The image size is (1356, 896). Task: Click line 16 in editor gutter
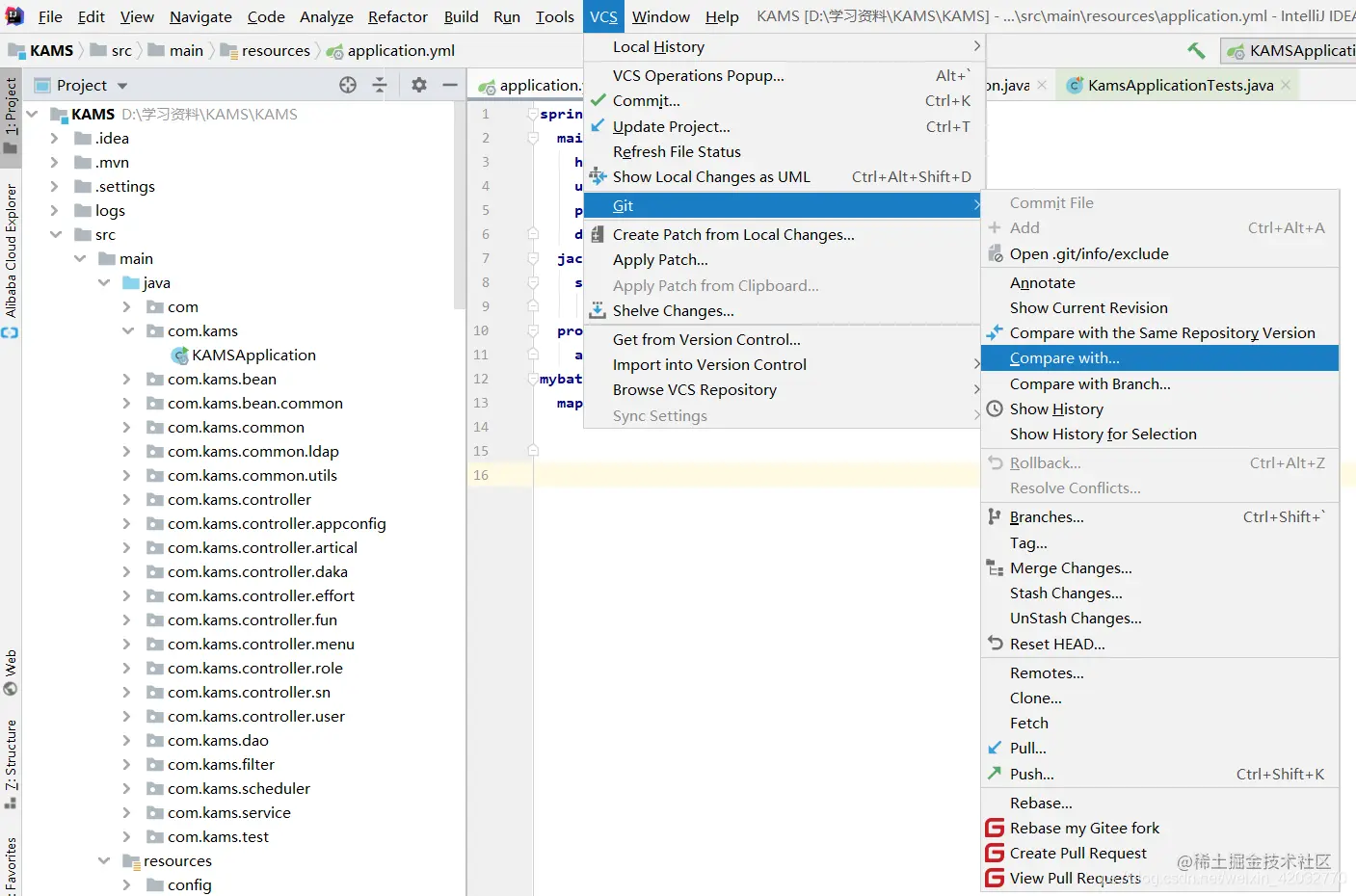click(481, 475)
